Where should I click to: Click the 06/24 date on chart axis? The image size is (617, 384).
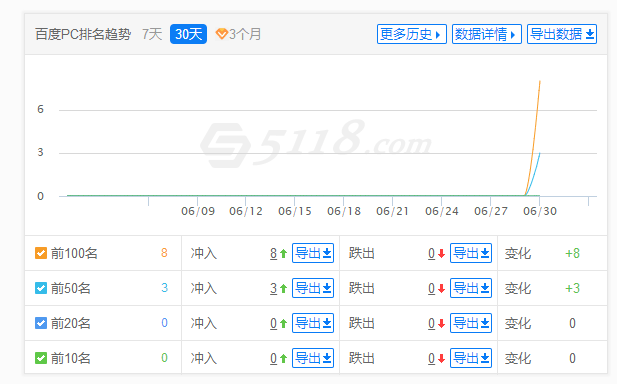coord(442,211)
